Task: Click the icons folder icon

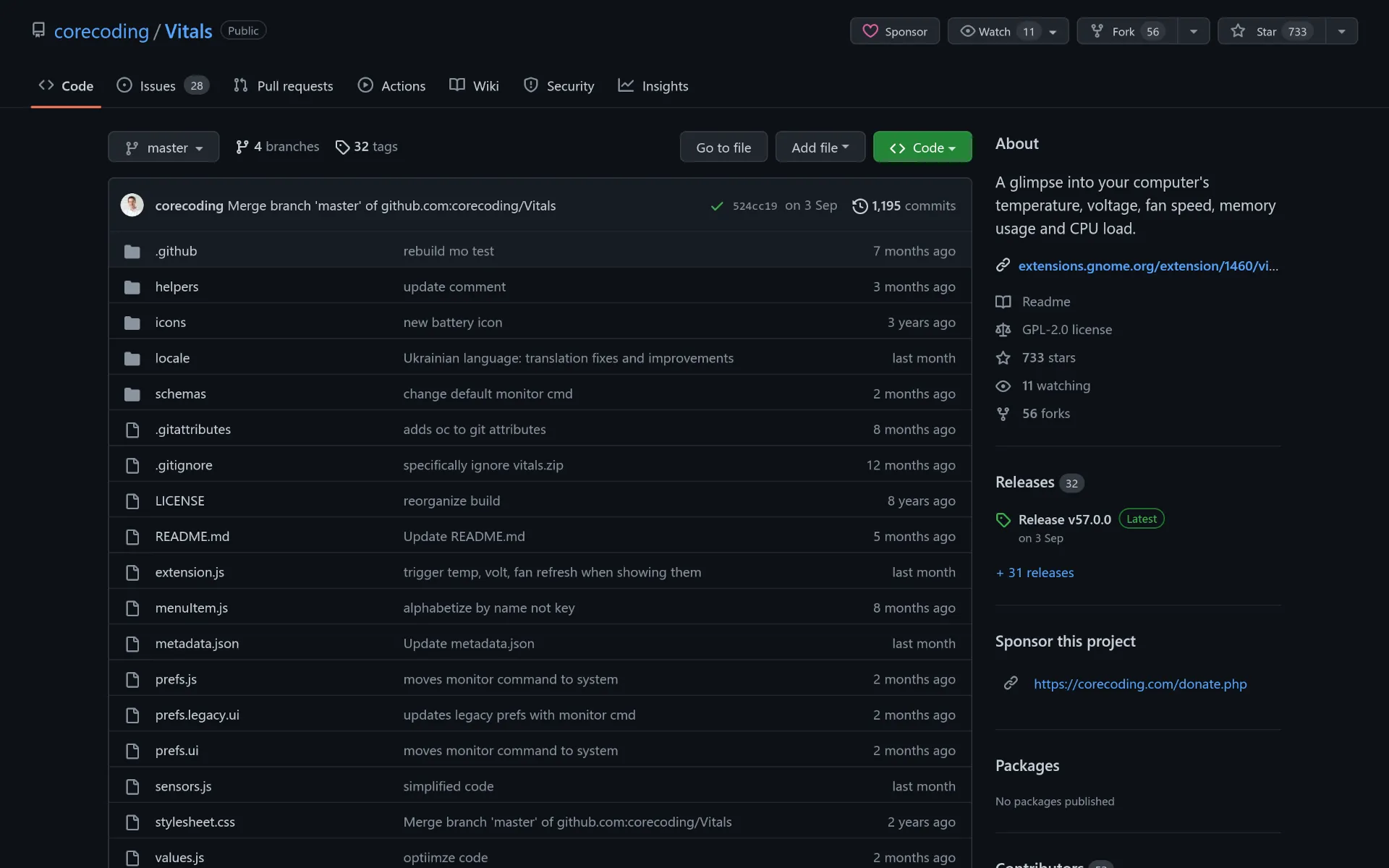Action: pyautogui.click(x=132, y=323)
